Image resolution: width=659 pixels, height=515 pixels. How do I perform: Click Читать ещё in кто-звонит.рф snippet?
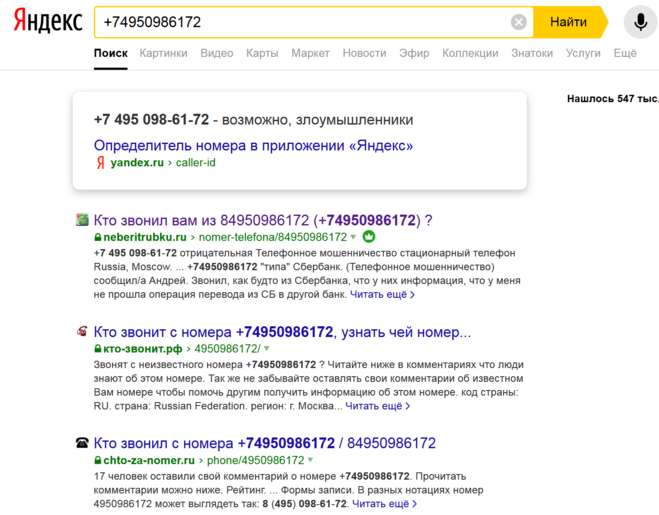click(377, 406)
